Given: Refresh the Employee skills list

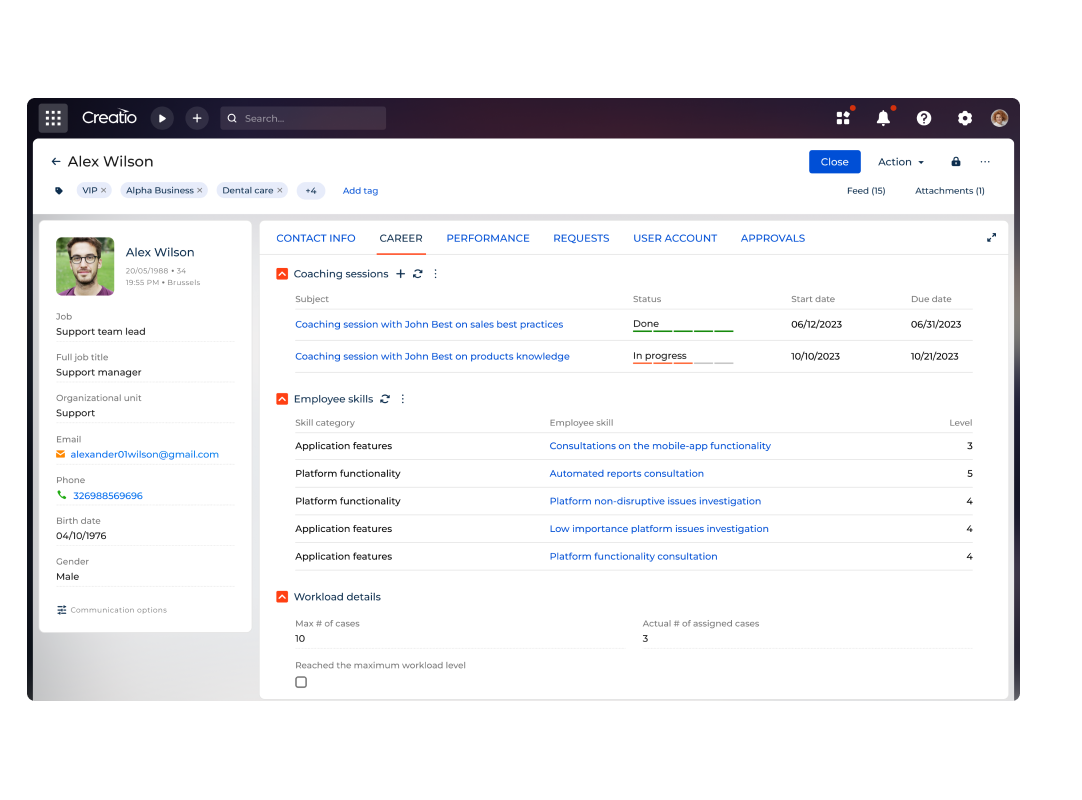Looking at the screenshot, I should [385, 398].
